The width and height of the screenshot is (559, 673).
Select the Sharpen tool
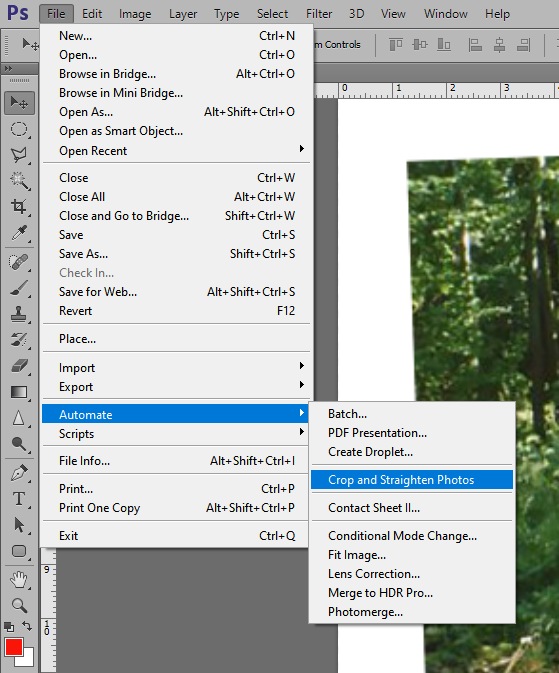point(19,418)
